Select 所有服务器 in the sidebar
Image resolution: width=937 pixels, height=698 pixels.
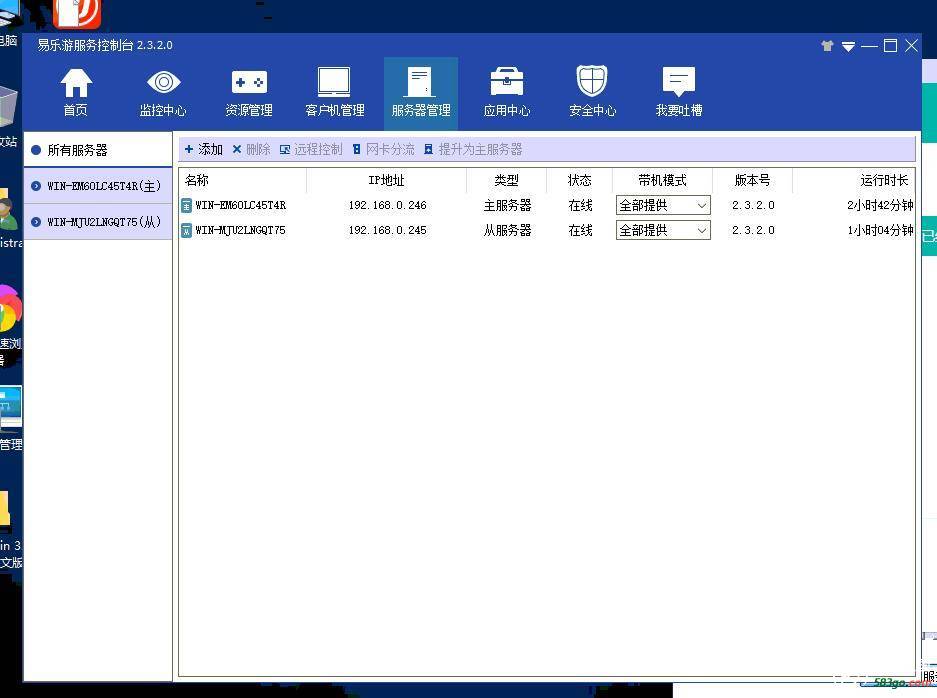click(98, 150)
